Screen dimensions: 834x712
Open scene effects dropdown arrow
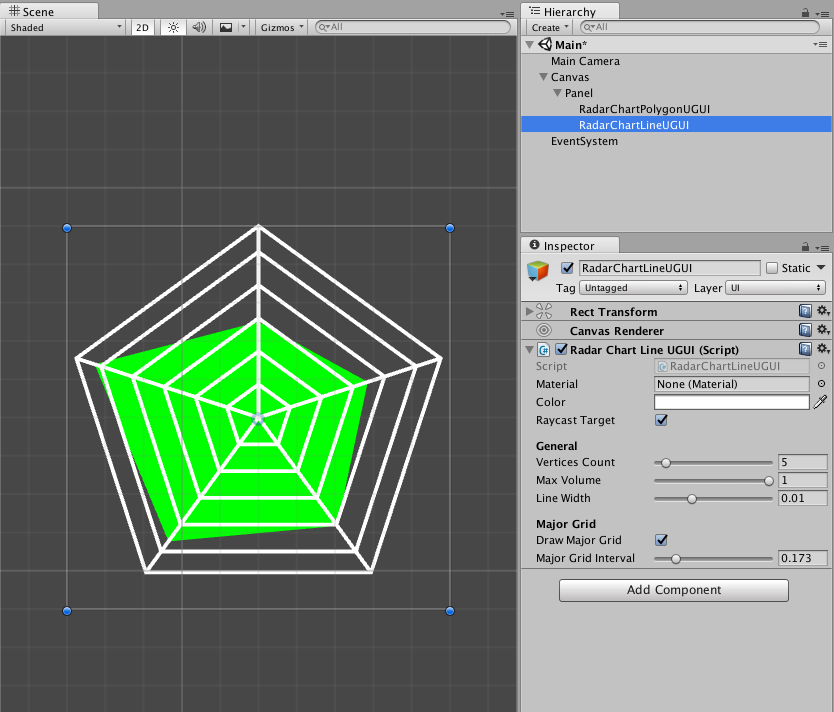244,27
